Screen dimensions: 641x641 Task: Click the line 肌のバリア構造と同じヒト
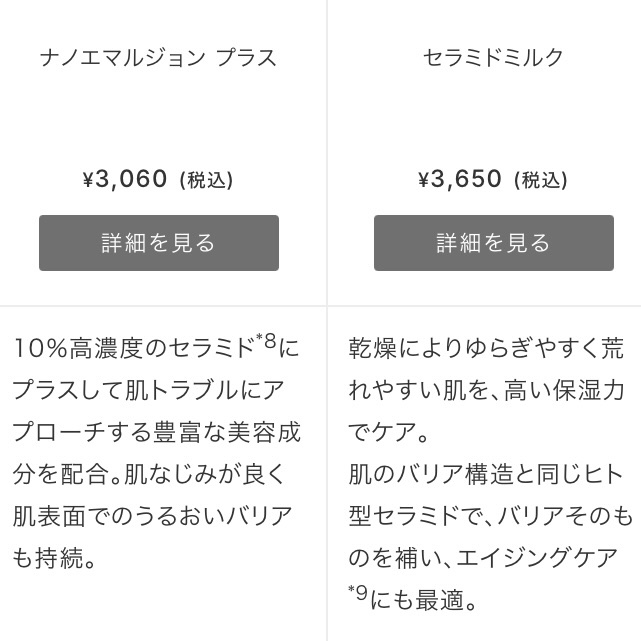tap(486, 474)
